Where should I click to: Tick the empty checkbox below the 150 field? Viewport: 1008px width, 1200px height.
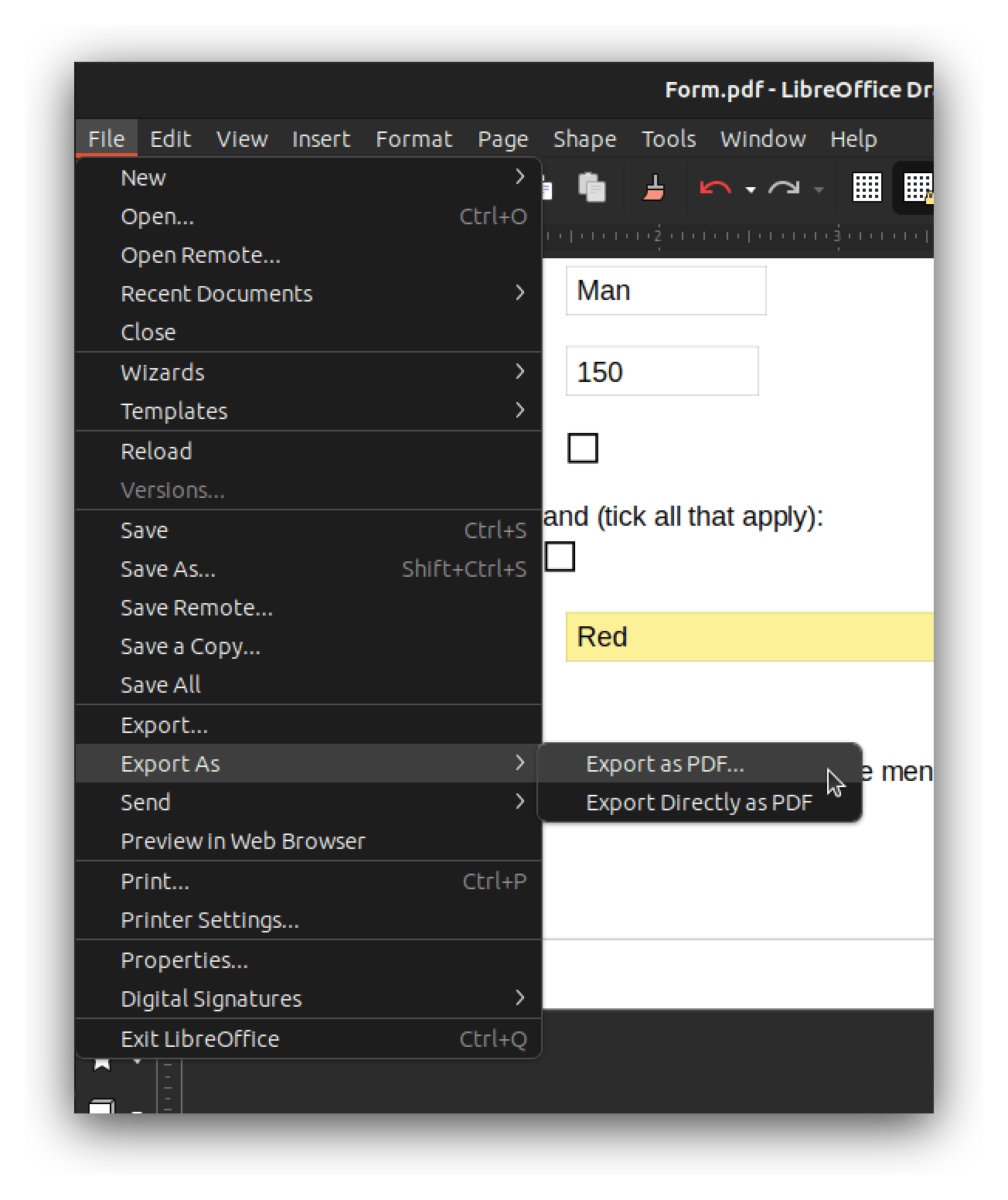pyautogui.click(x=583, y=448)
